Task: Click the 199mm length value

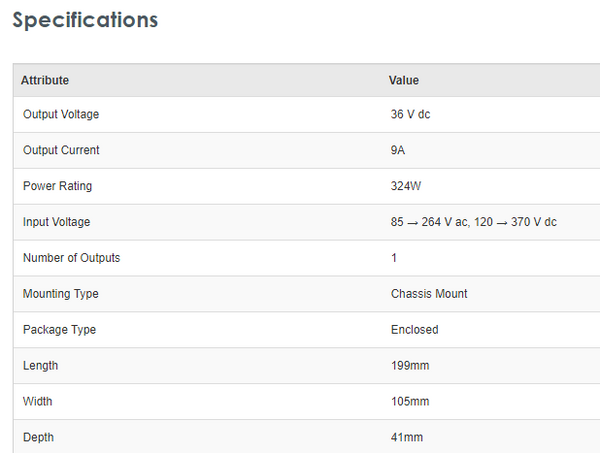Action: pyautogui.click(x=410, y=366)
